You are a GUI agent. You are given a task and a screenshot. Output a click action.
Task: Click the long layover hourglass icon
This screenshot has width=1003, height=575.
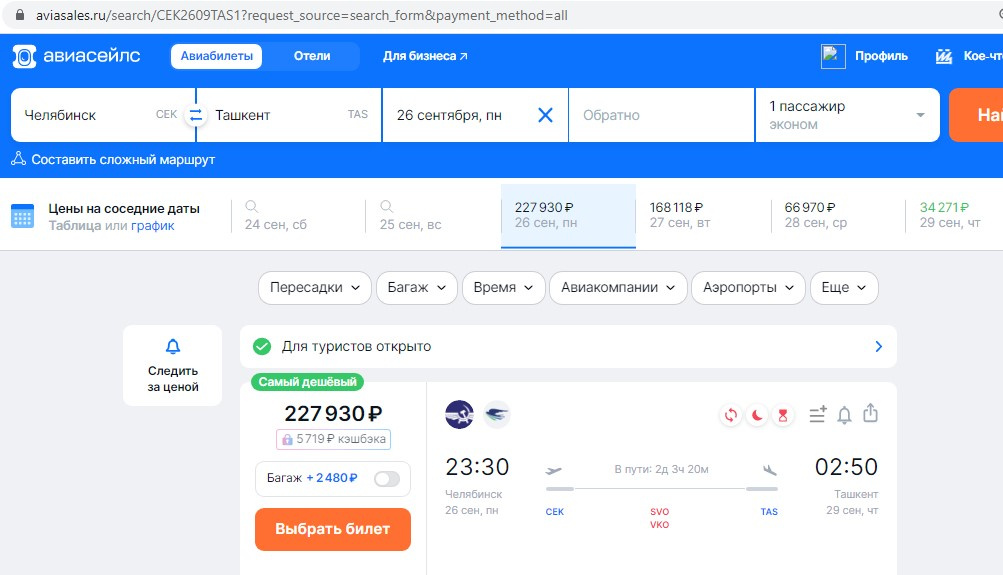(782, 416)
